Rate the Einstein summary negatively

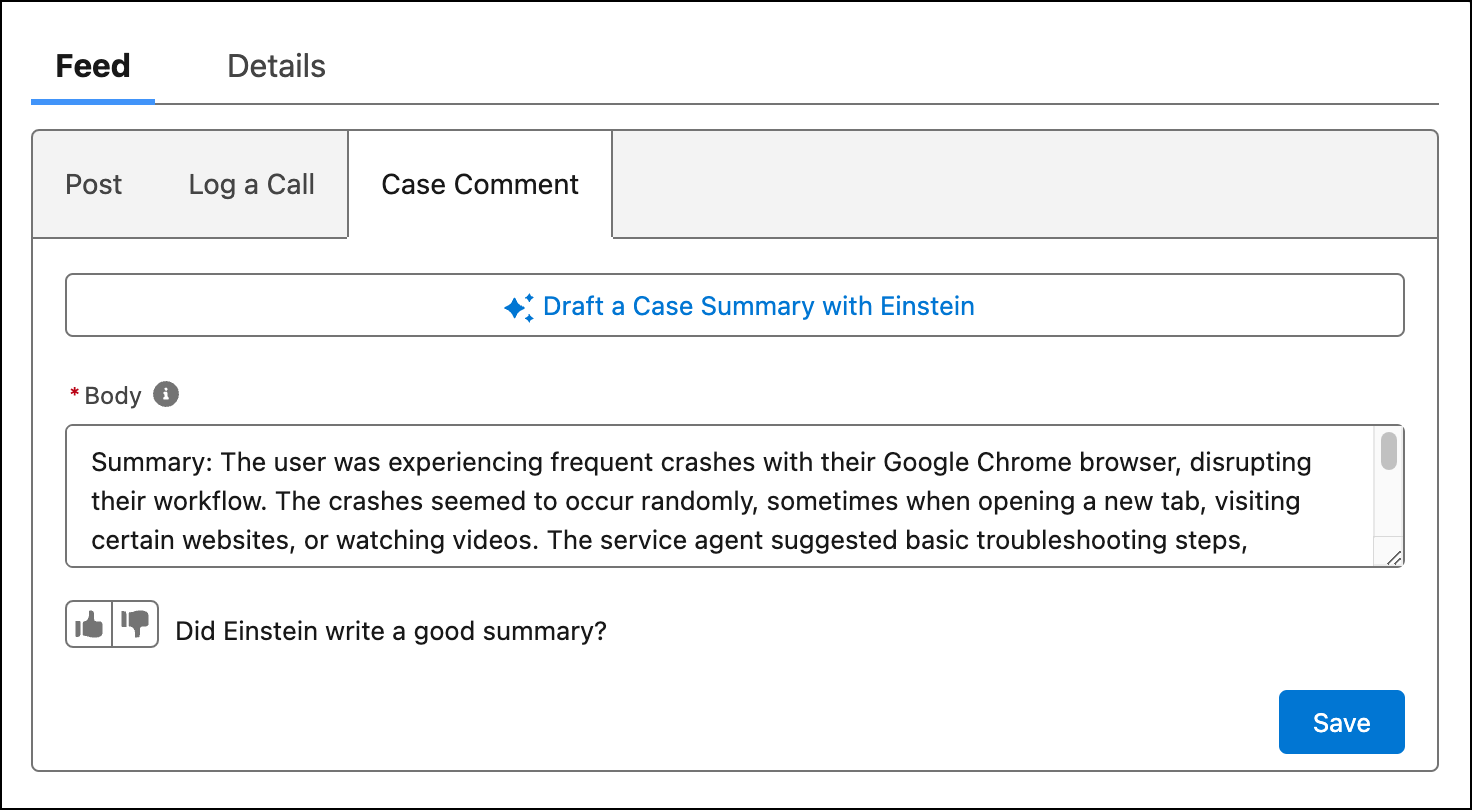tap(134, 623)
